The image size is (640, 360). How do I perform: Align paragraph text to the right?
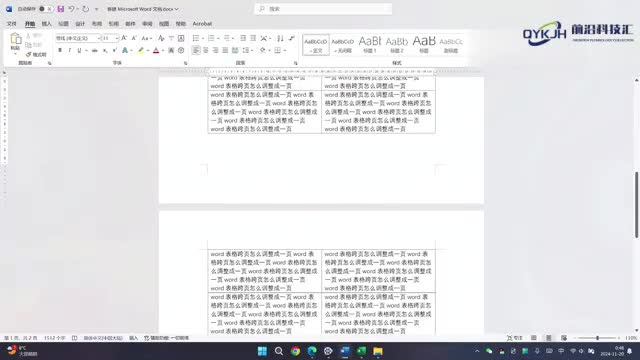point(216,50)
